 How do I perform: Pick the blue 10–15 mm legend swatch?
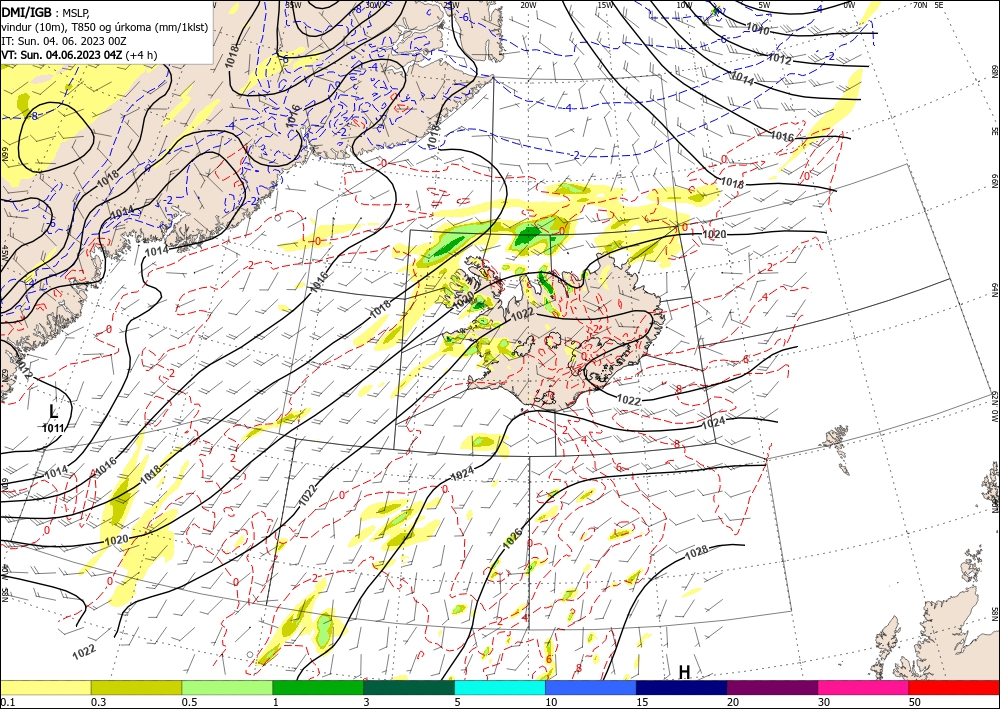(x=591, y=687)
